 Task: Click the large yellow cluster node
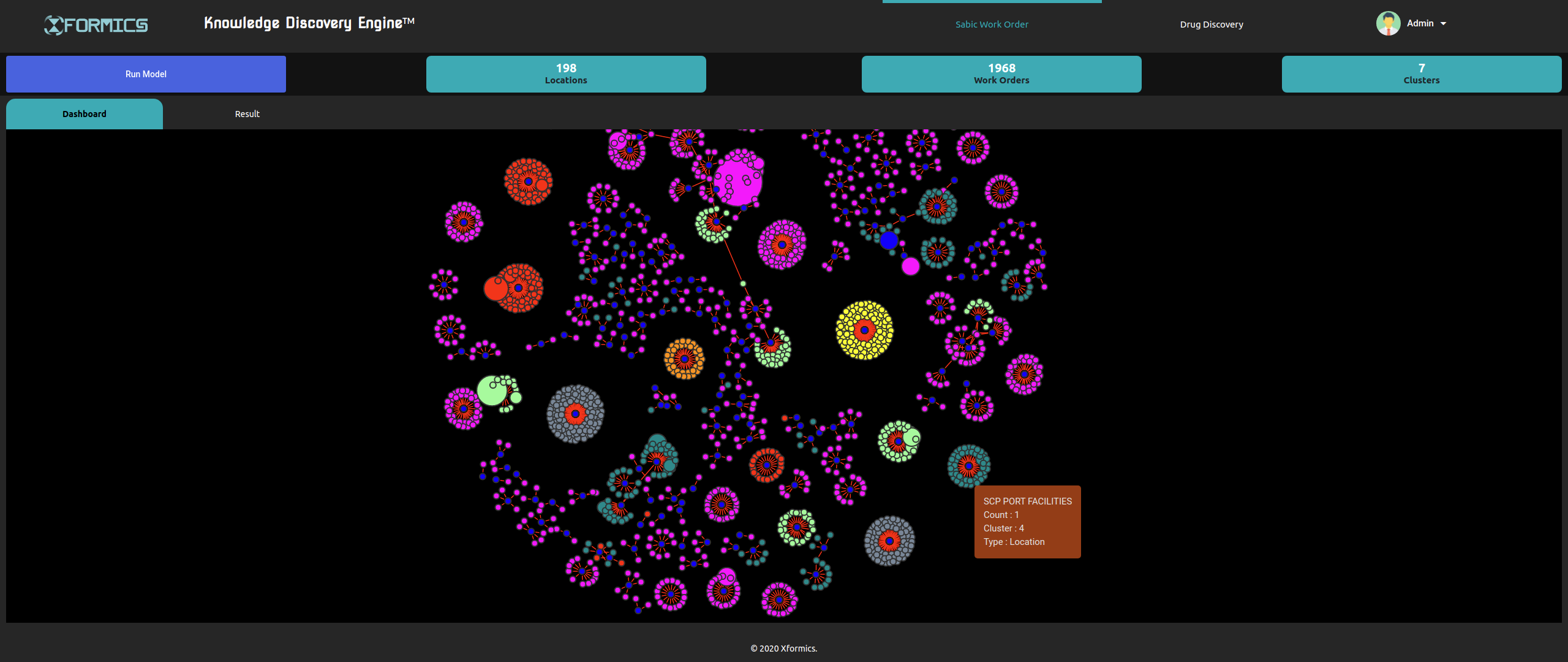pos(864,330)
